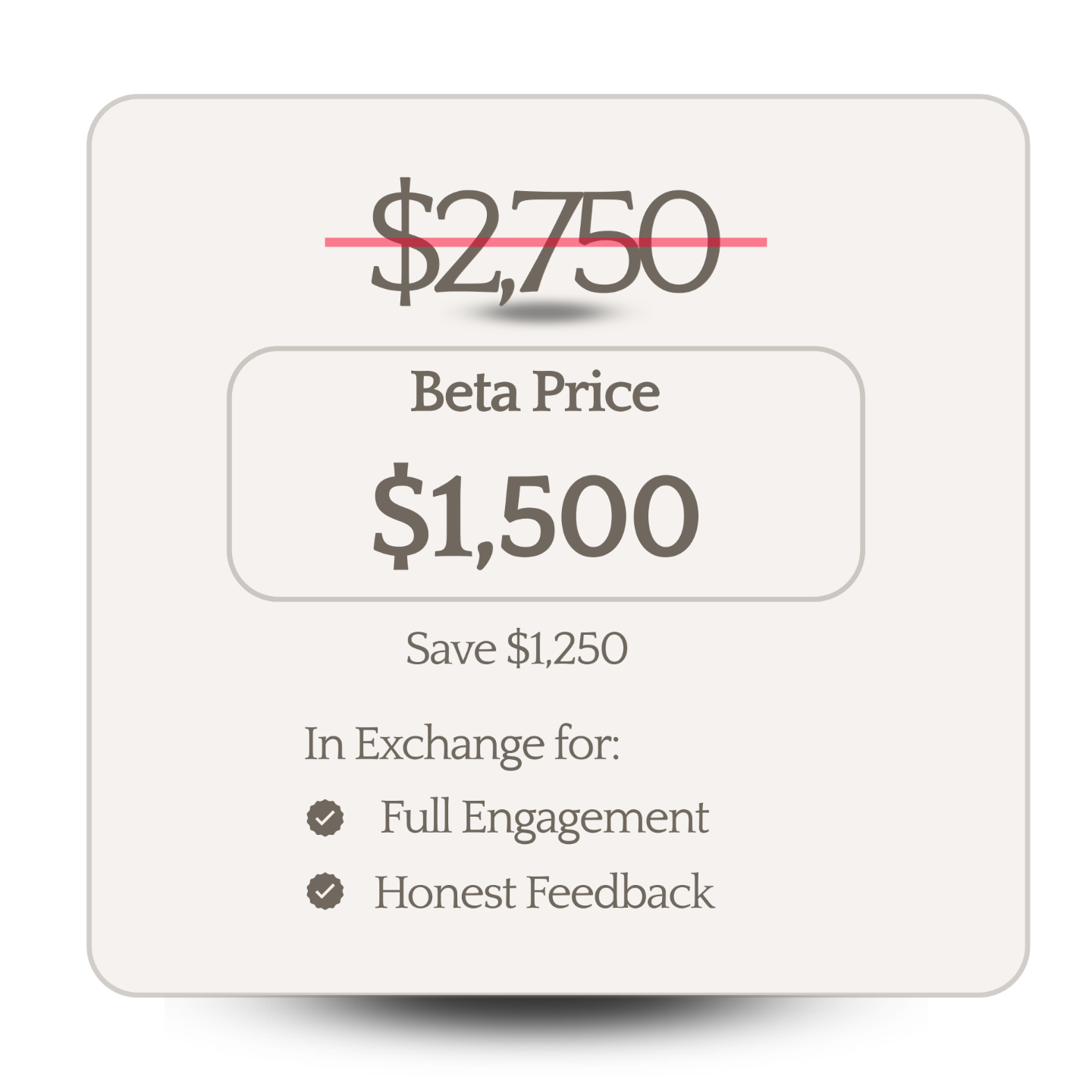Select the word "Feedback"
The width and height of the screenshot is (1092, 1092).
pyautogui.click(x=620, y=892)
